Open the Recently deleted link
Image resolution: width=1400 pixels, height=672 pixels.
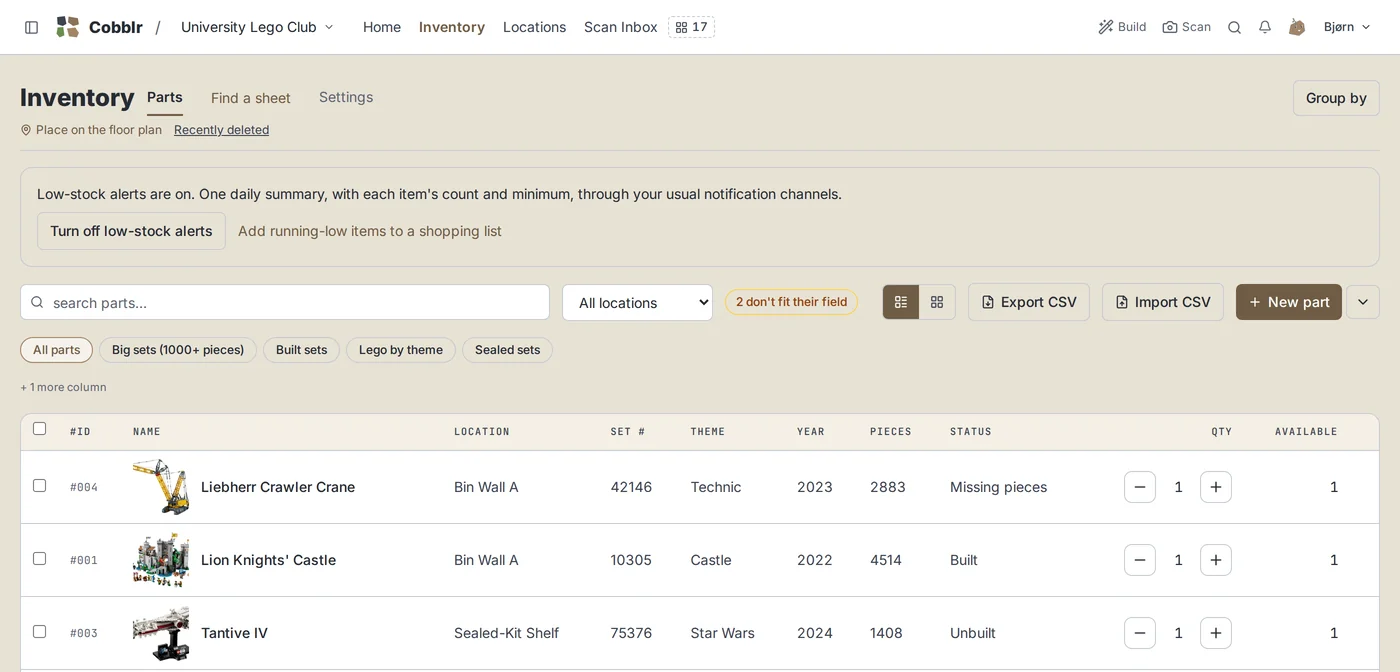[x=221, y=130]
